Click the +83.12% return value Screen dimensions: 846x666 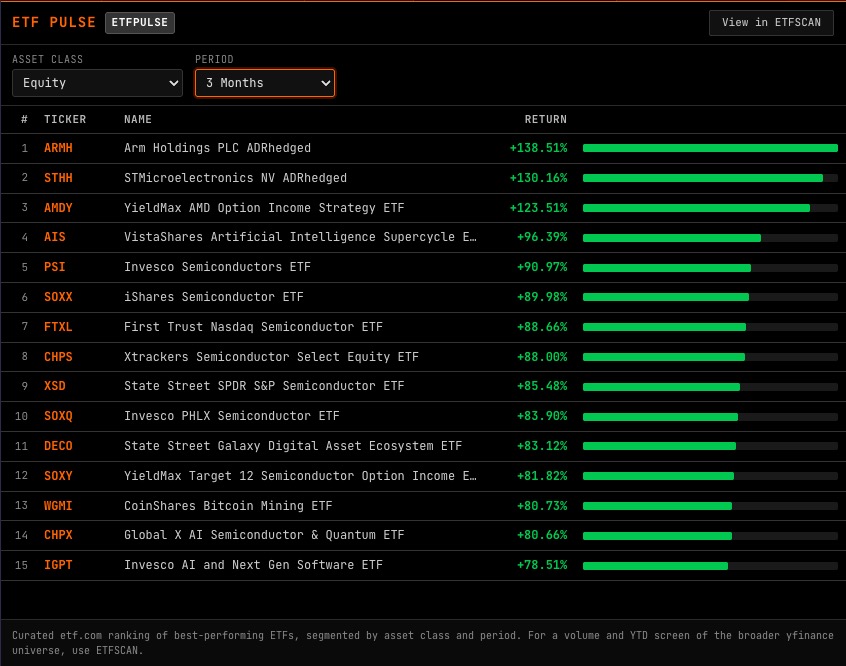pos(542,446)
